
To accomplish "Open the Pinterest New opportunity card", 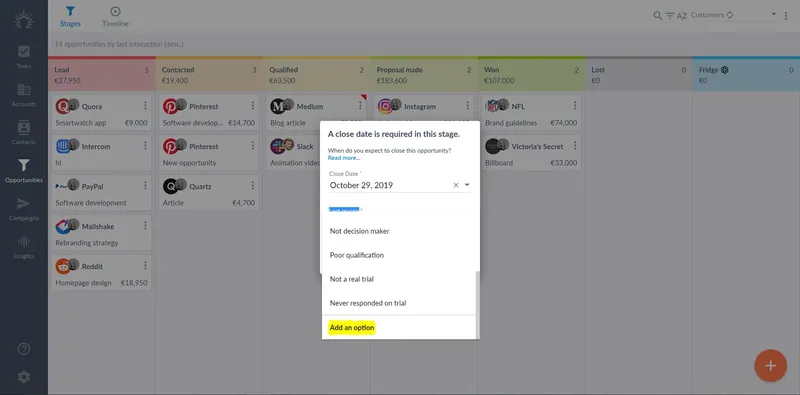I will [209, 153].
